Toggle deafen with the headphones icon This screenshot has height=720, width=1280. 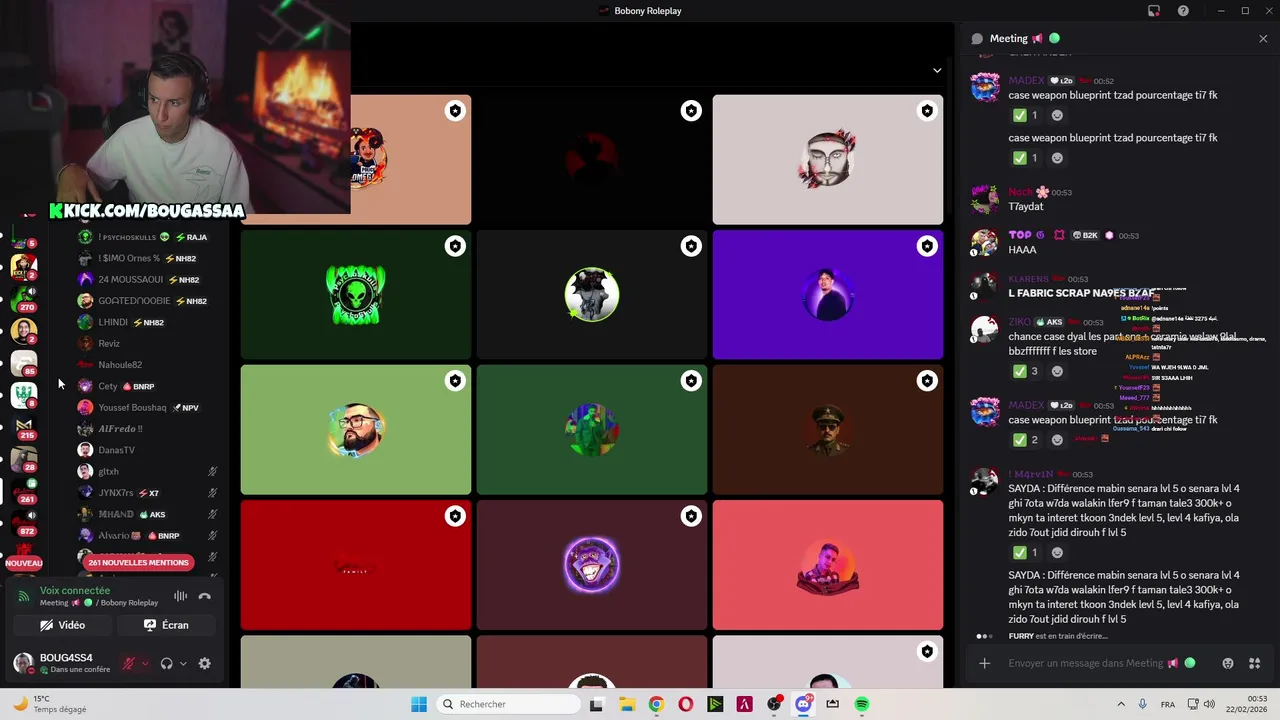click(x=167, y=663)
